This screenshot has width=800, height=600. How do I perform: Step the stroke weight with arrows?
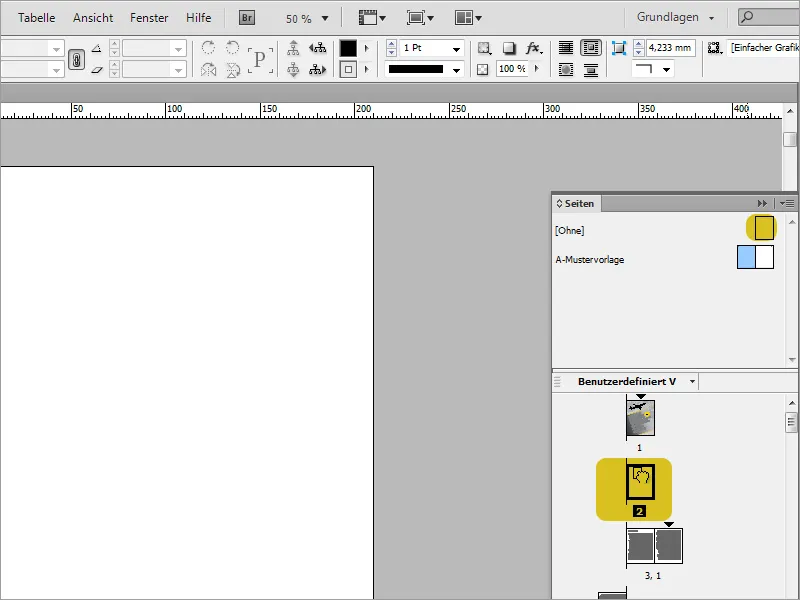(x=391, y=48)
